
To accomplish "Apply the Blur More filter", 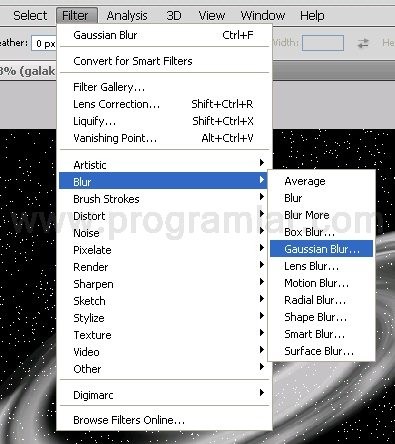I will 321,215.
